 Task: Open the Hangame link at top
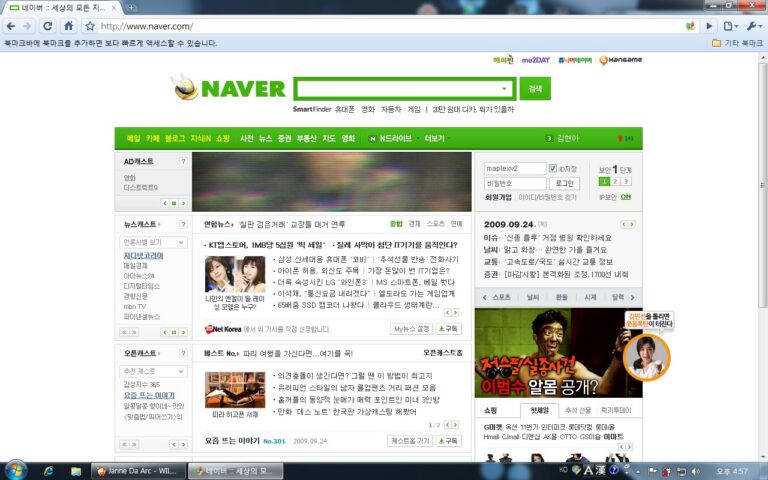coord(621,60)
